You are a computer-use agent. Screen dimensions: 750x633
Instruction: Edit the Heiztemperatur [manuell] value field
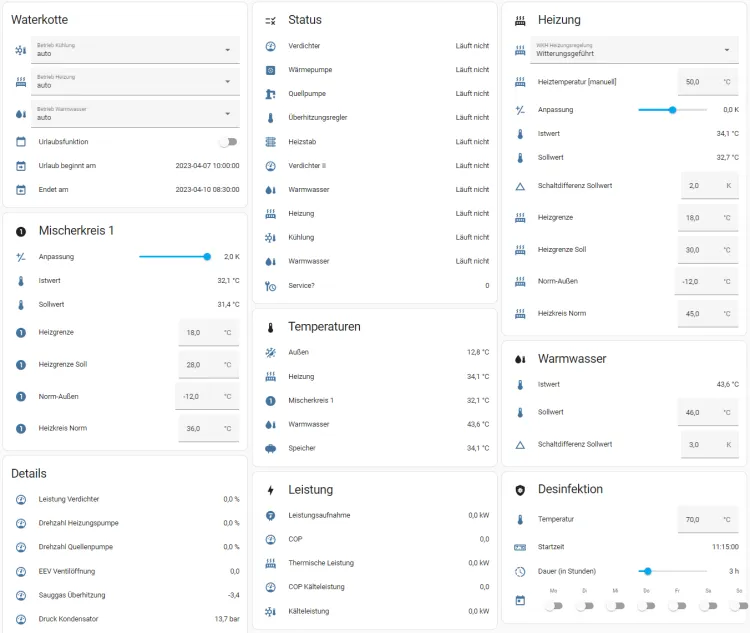pyautogui.click(x=708, y=82)
